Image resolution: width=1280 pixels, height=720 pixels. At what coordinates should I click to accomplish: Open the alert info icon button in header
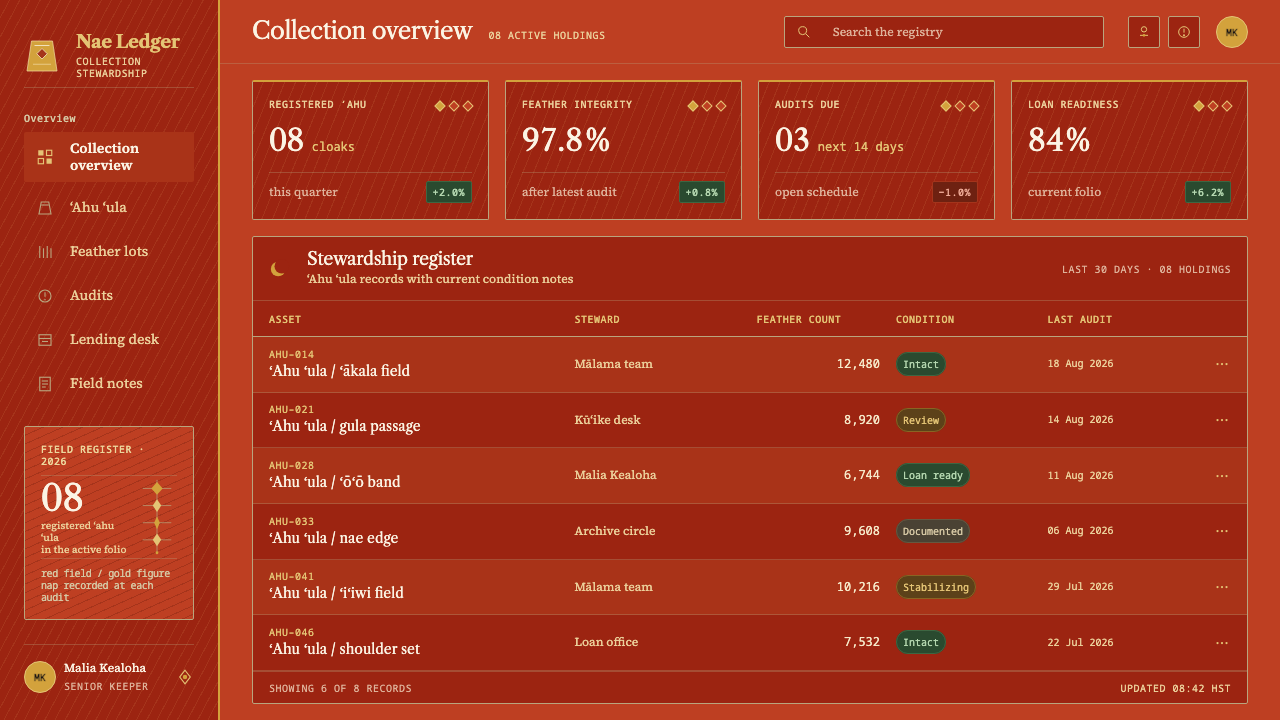(1184, 32)
